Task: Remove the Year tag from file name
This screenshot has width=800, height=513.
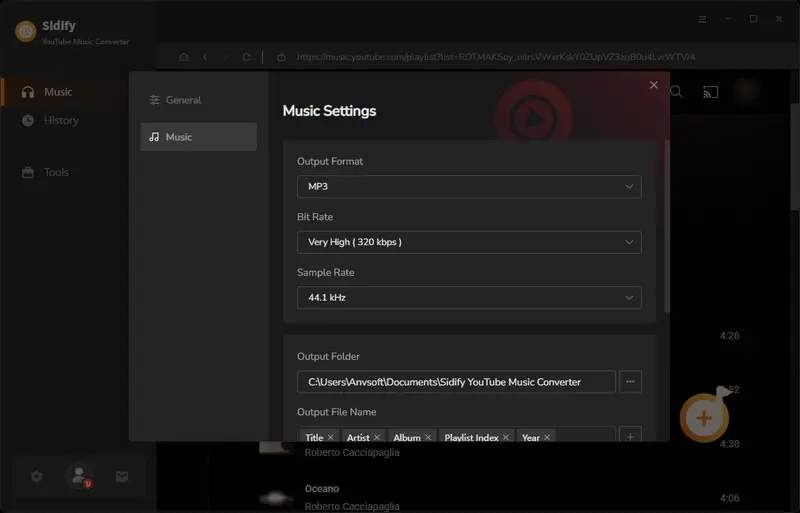Action: [x=547, y=437]
